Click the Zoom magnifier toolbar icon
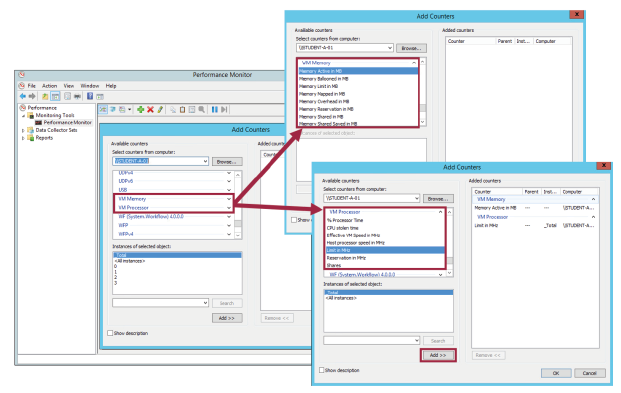The image size is (621, 393). click(x=202, y=110)
